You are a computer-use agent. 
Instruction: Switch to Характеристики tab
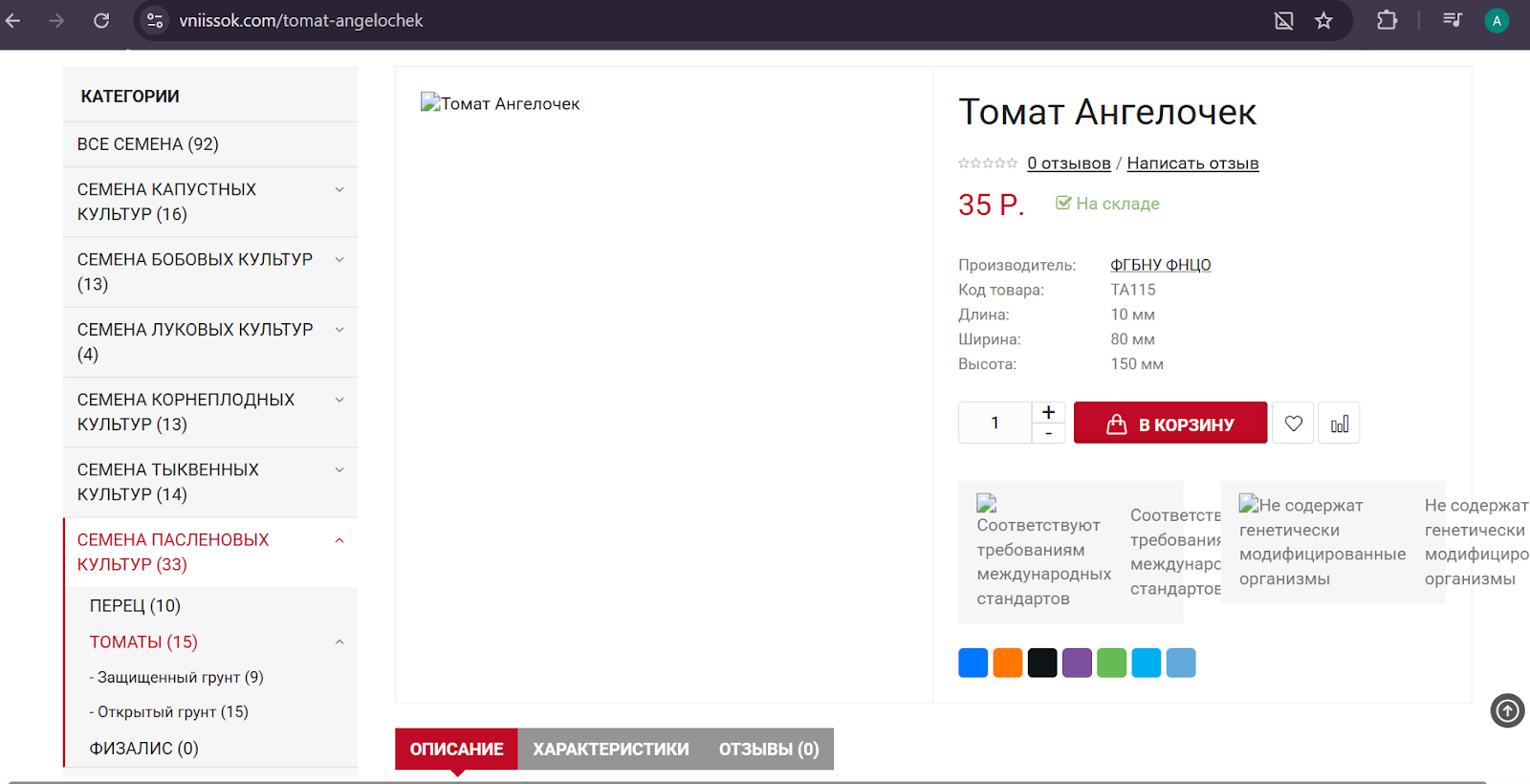point(610,750)
